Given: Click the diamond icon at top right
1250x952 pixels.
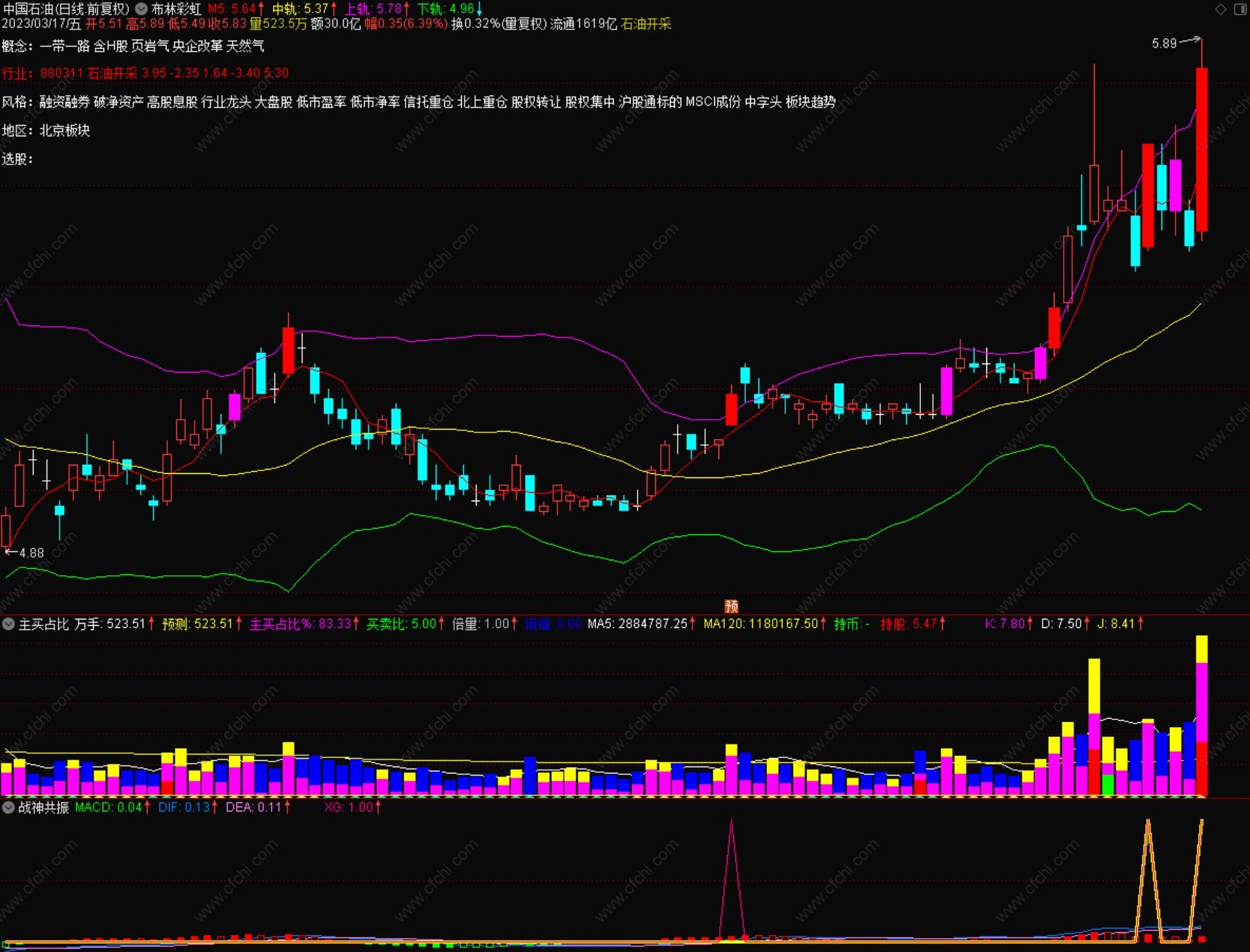Looking at the screenshot, I should point(1220,8).
